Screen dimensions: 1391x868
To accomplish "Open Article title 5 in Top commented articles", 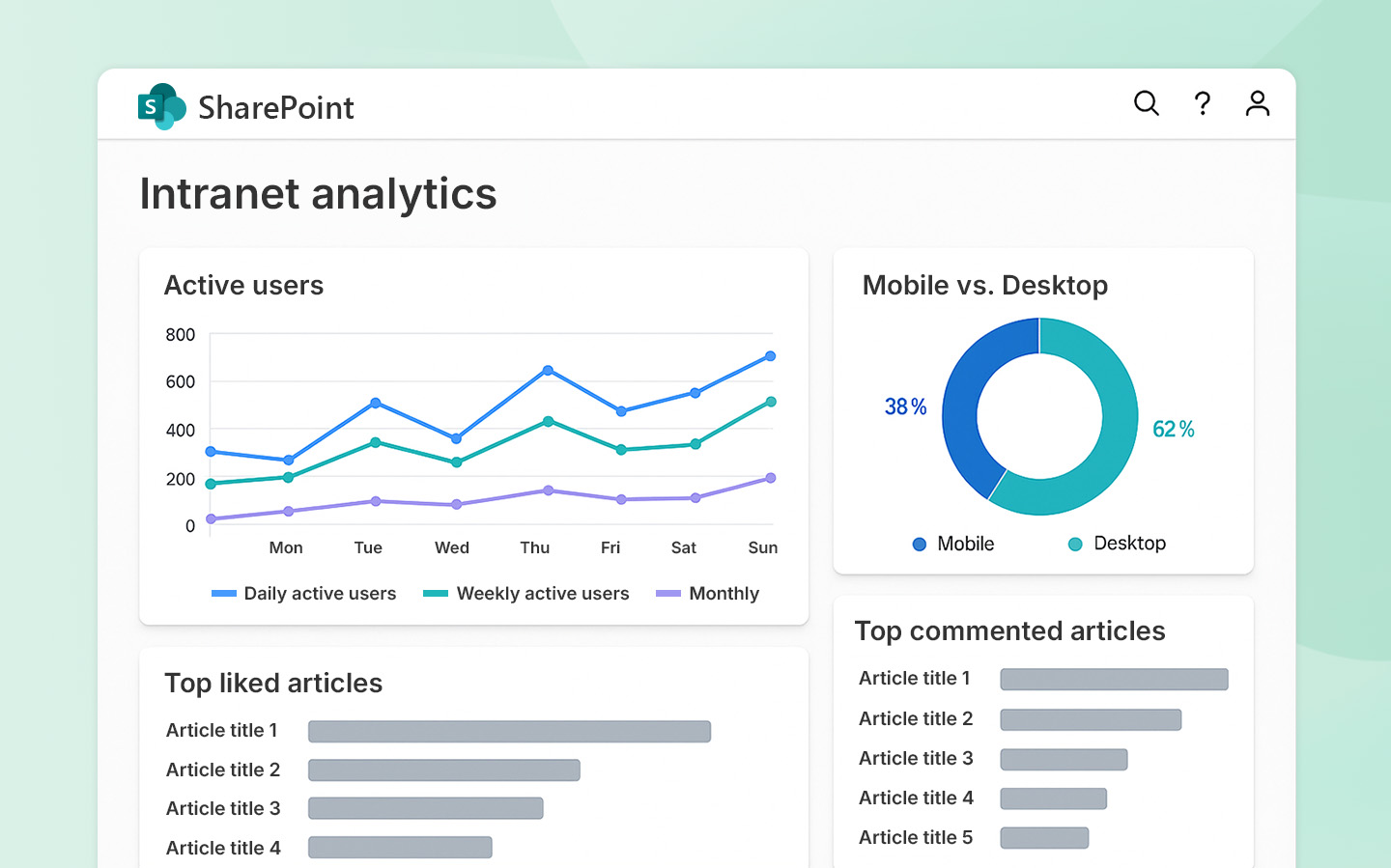I will (916, 837).
